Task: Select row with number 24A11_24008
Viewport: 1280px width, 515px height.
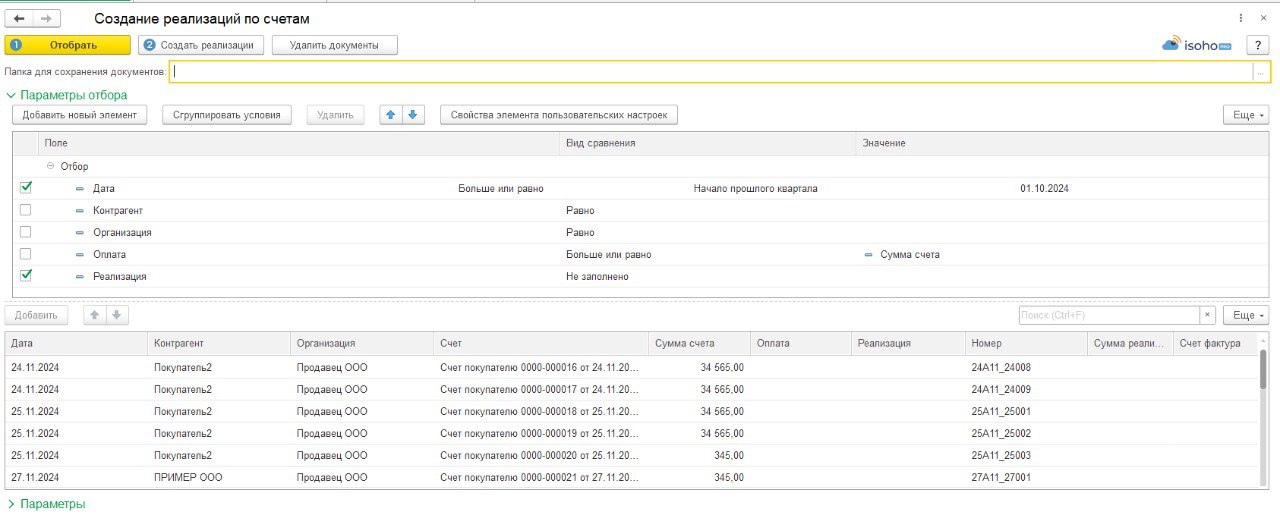Action: click(632, 367)
